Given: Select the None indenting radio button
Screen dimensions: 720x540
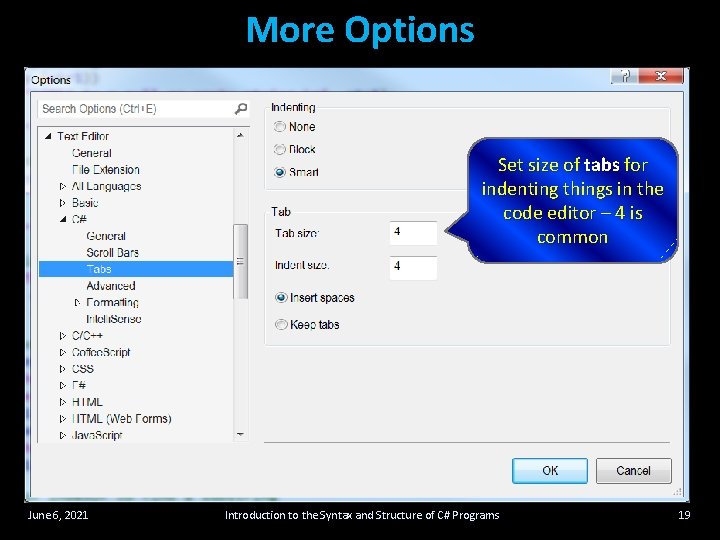Looking at the screenshot, I should (x=280, y=126).
